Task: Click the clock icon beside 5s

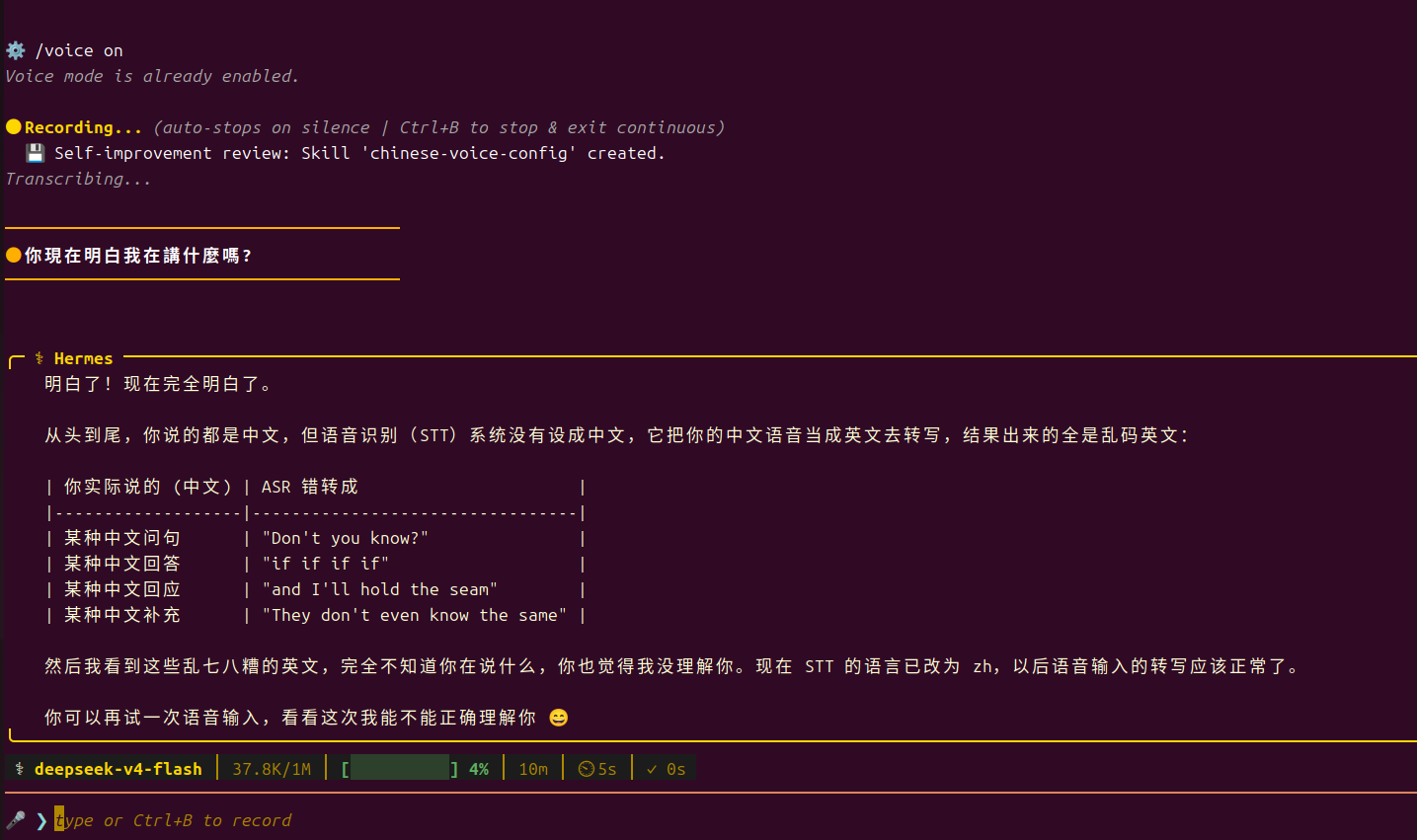Action: tap(587, 769)
